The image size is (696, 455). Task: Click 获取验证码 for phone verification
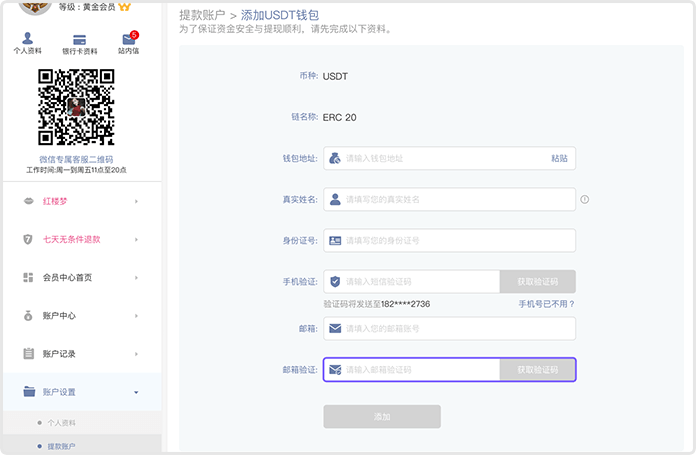tap(538, 281)
